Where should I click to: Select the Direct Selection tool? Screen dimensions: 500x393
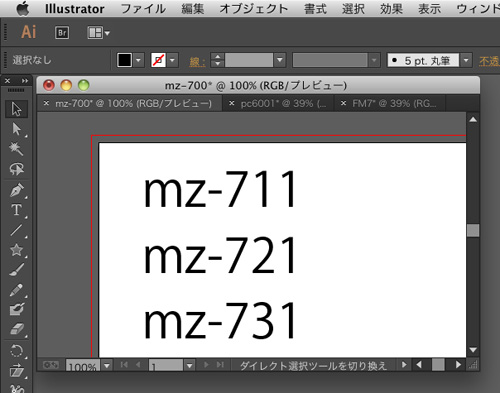point(16,129)
